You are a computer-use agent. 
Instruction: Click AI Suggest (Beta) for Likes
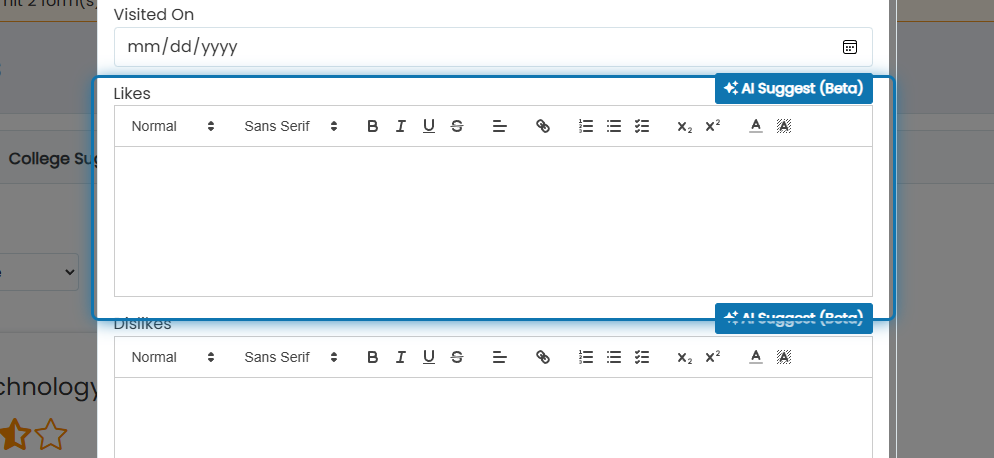pos(794,88)
